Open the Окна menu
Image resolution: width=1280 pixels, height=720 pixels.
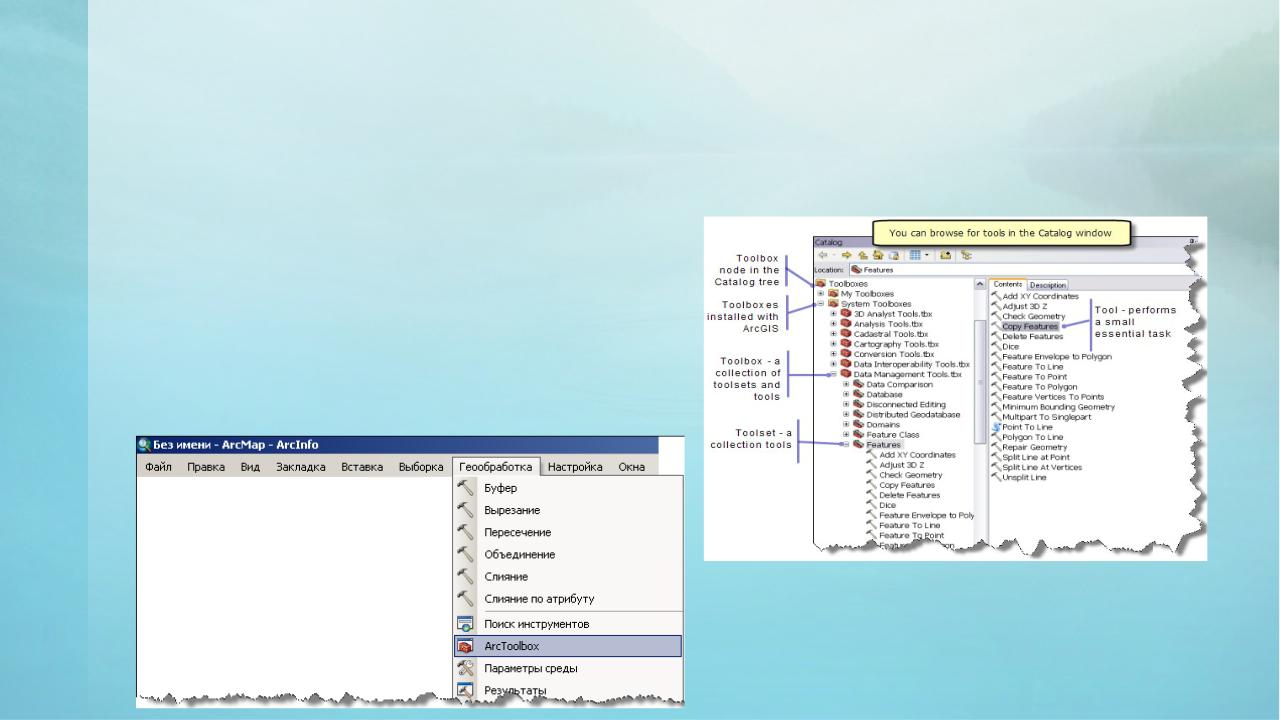631,467
